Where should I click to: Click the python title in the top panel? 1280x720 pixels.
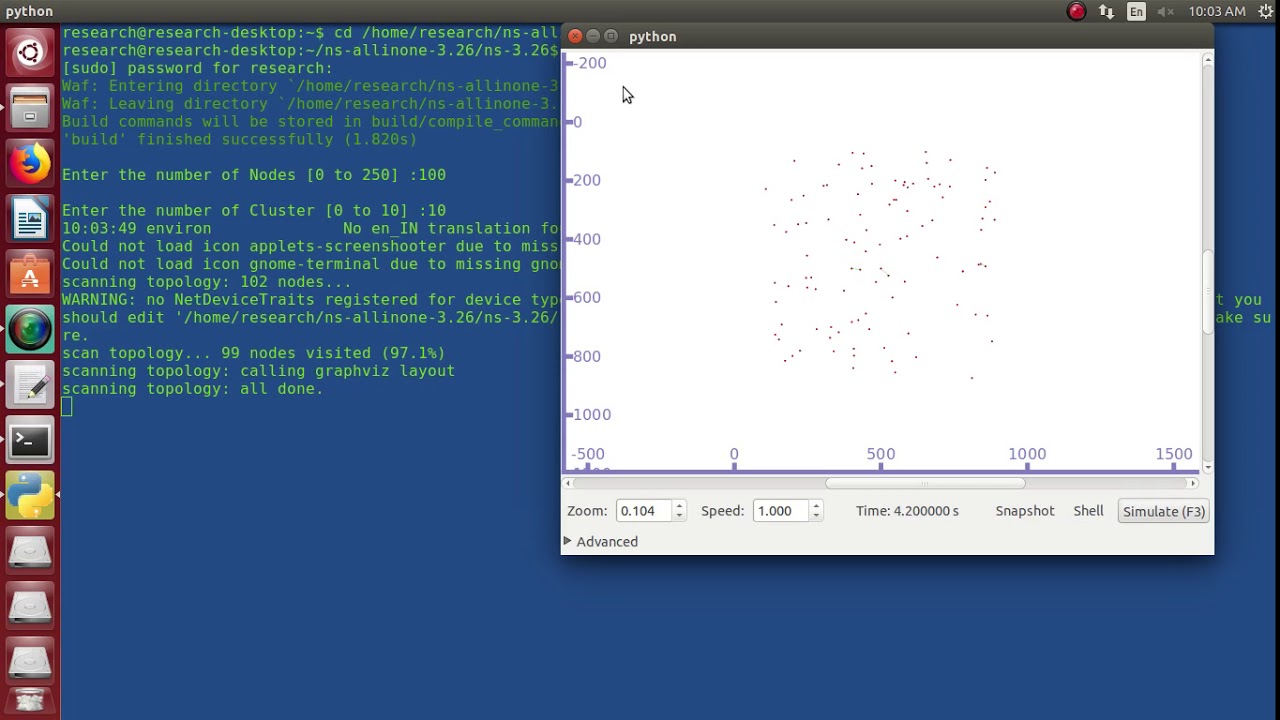29,12
